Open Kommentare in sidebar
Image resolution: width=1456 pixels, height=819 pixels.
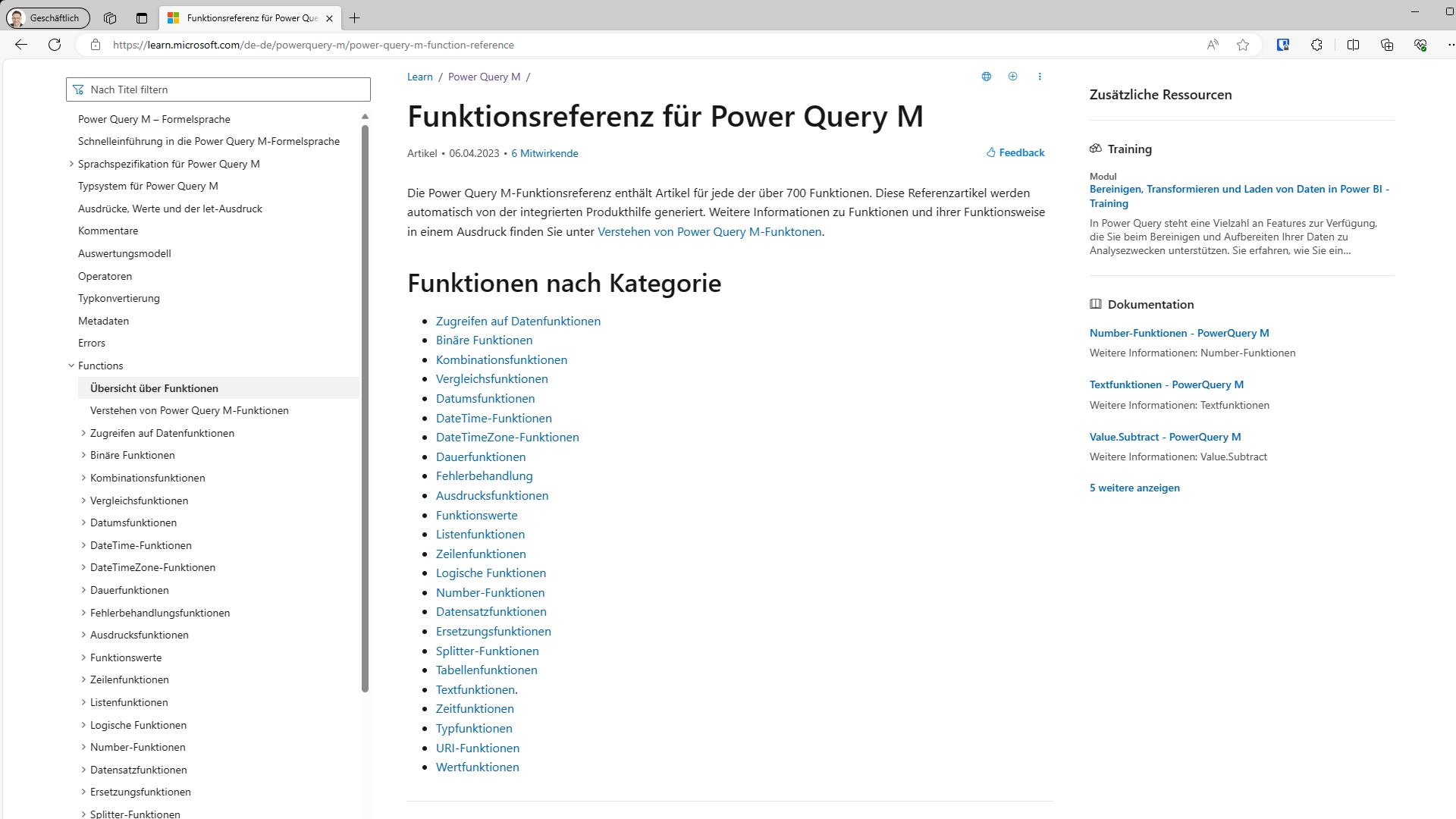coord(108,231)
